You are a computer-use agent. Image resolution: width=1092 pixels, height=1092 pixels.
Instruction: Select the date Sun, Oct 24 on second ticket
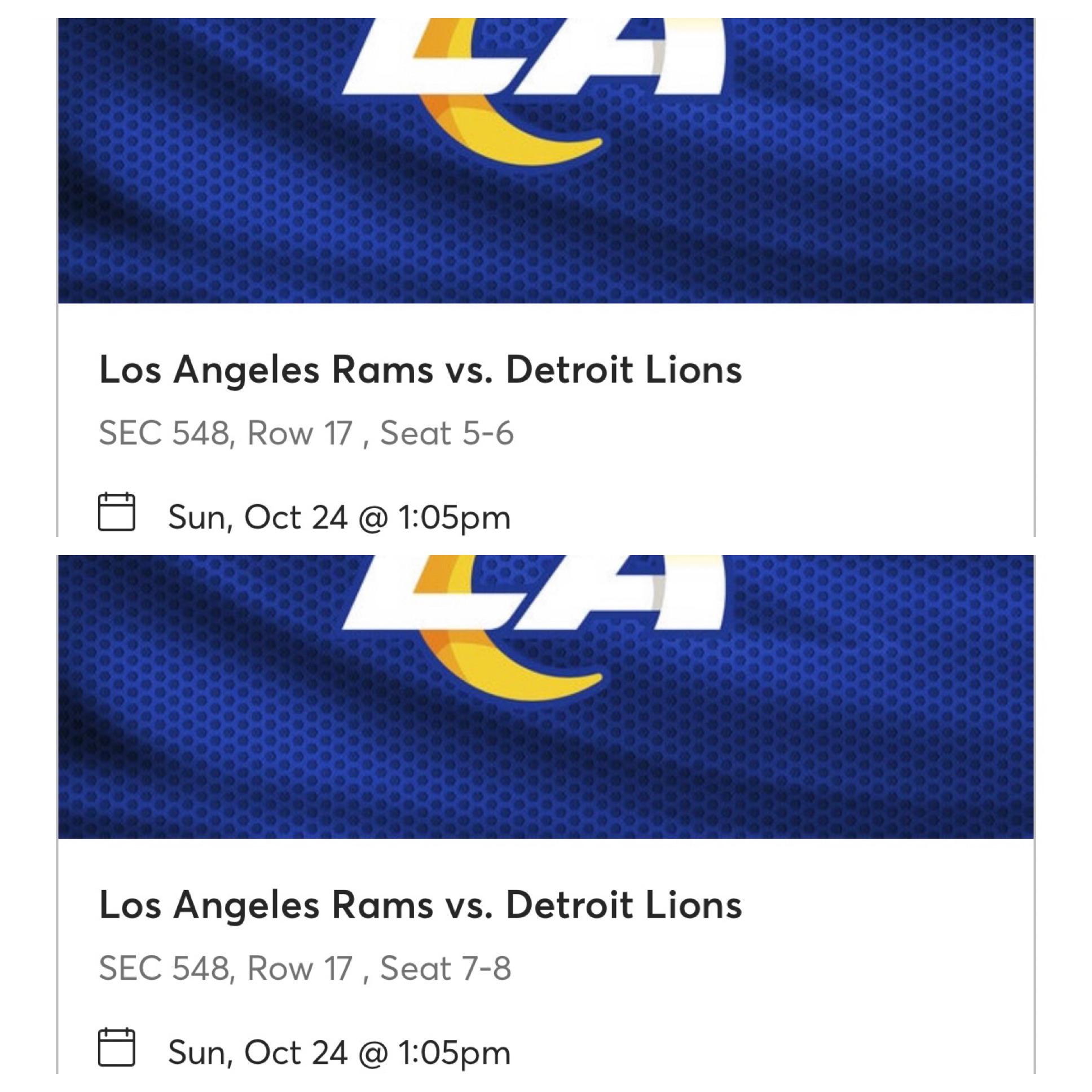(339, 1053)
